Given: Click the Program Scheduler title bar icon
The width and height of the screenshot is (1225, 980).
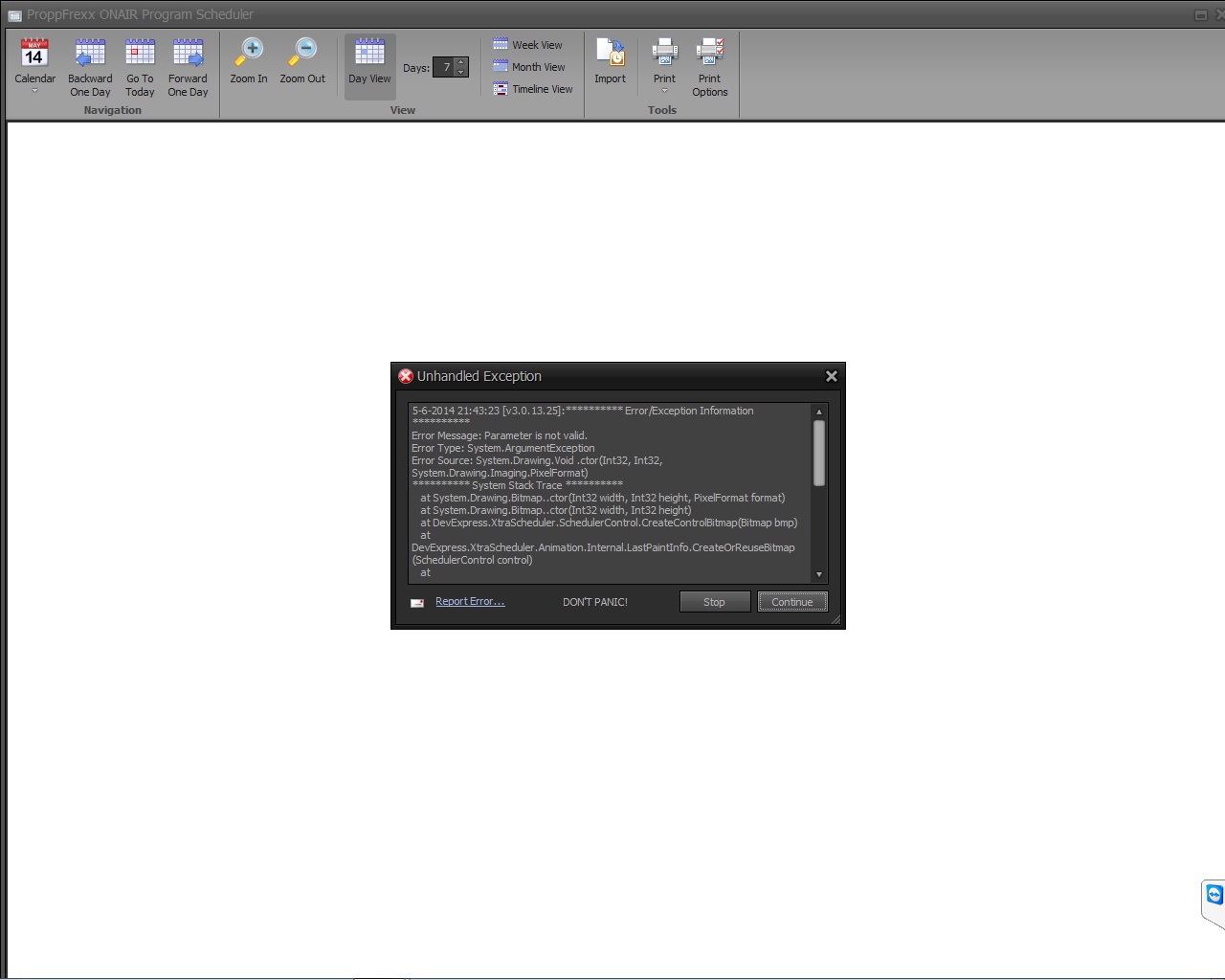Looking at the screenshot, I should coord(14,15).
